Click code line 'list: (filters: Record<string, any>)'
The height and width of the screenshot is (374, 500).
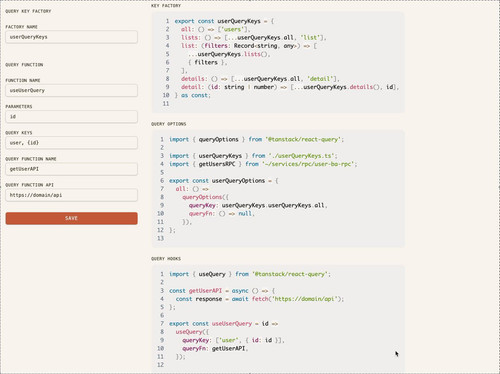click(x=249, y=46)
